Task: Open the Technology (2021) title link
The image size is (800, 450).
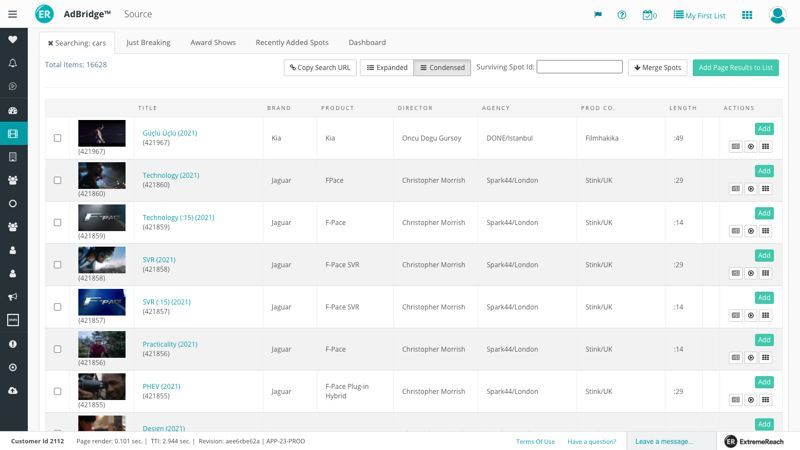Action: click(171, 175)
